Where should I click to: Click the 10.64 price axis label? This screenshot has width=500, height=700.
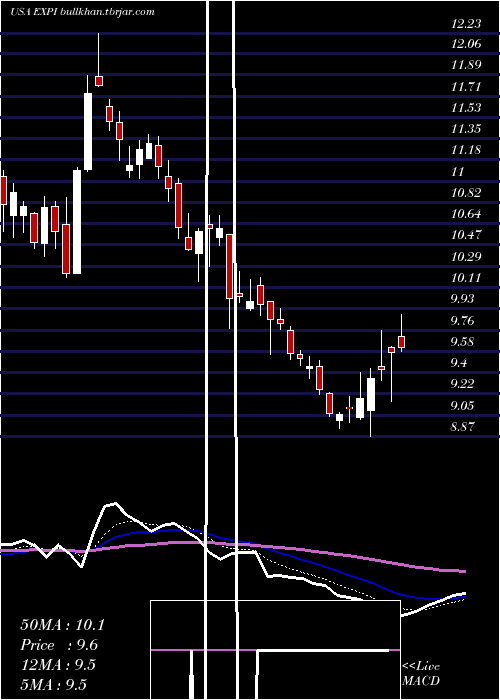coord(466,214)
